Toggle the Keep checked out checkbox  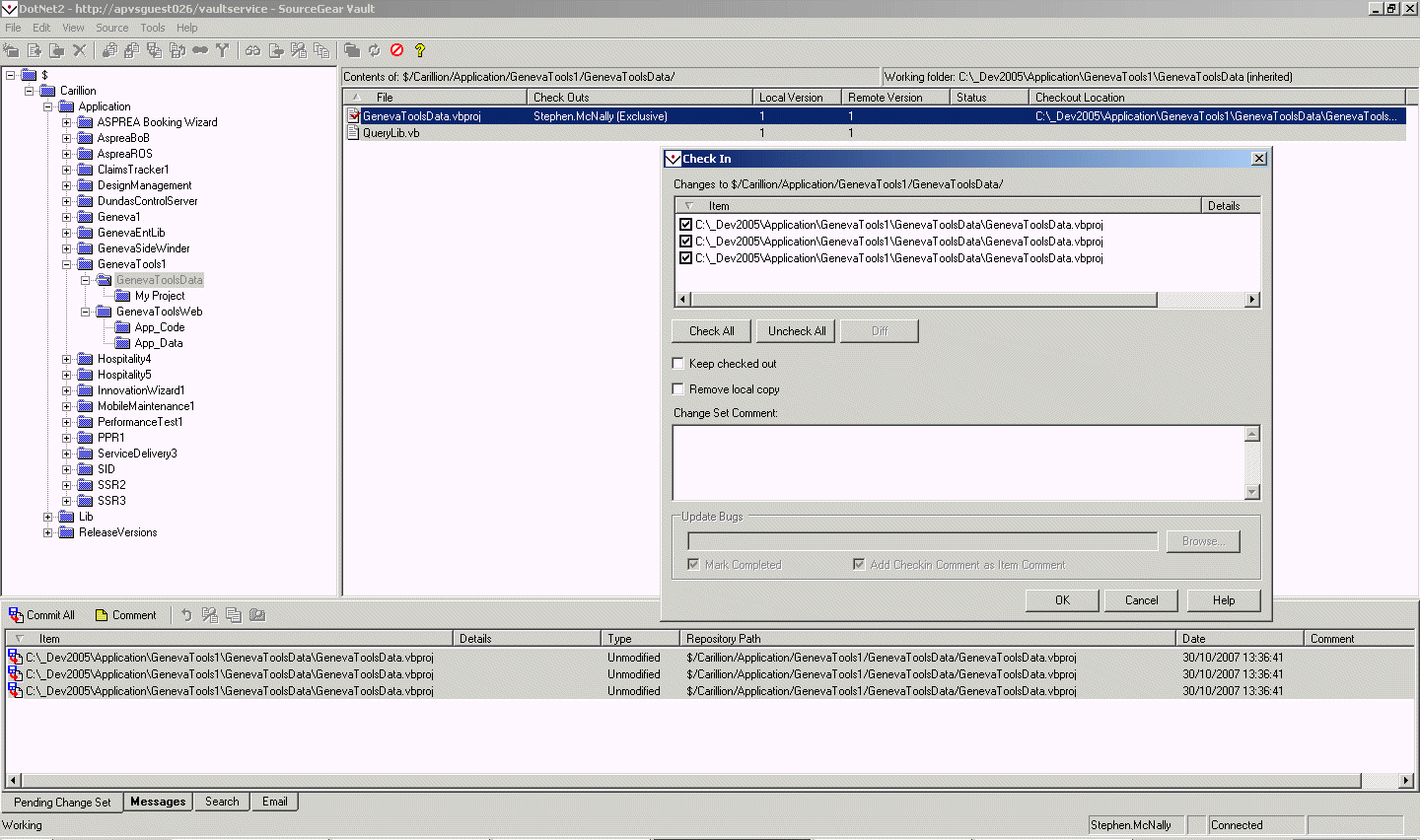(x=678, y=364)
